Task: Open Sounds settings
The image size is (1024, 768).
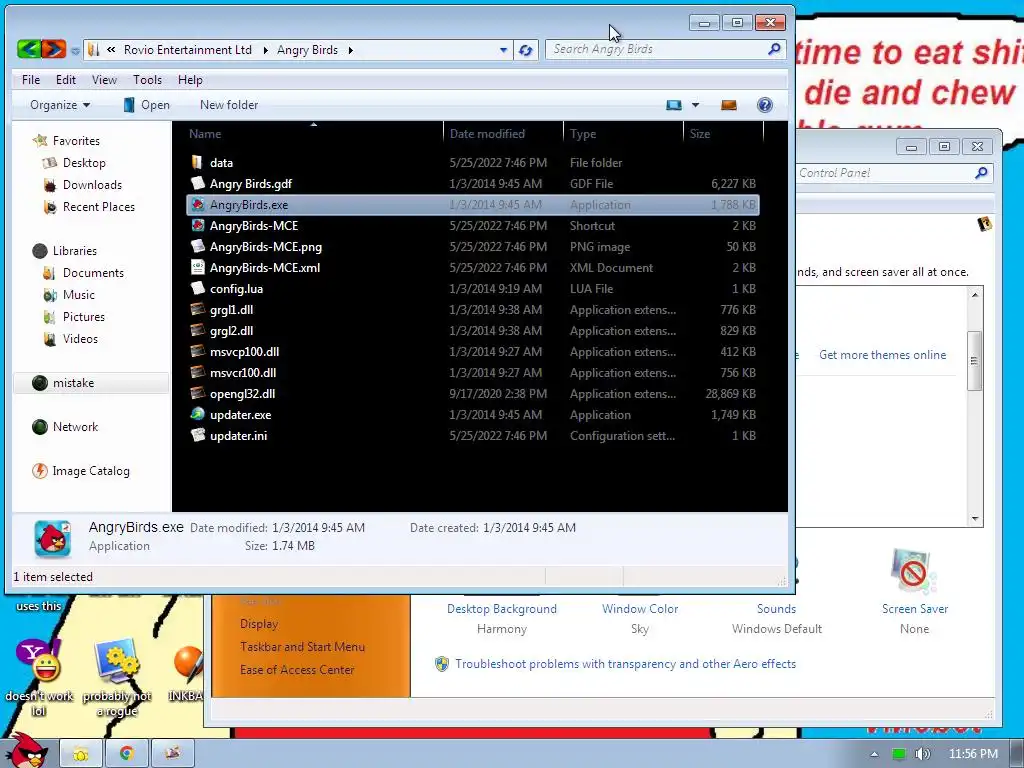Action: (776, 609)
